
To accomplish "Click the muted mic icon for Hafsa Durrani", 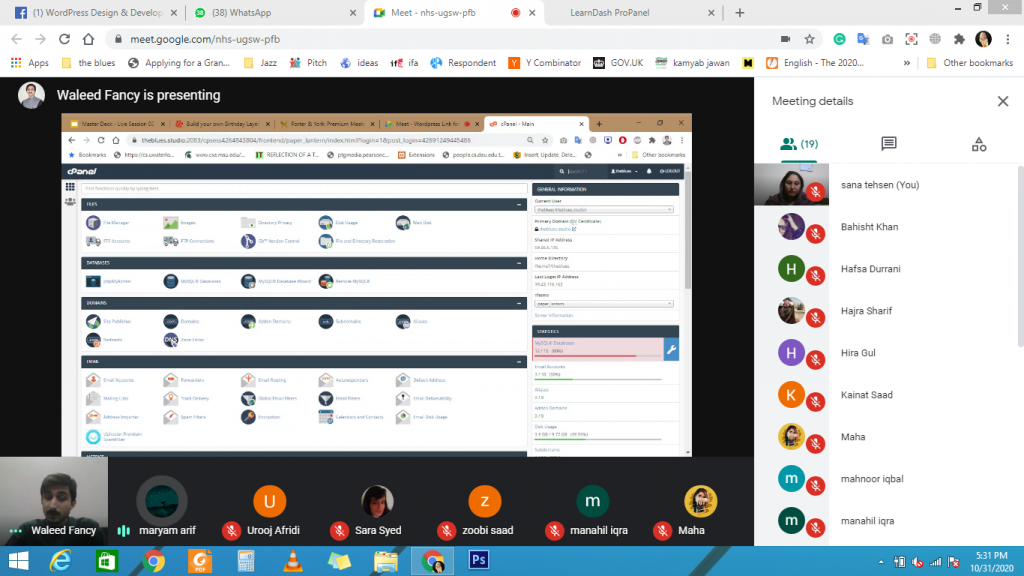I will tap(815, 276).
